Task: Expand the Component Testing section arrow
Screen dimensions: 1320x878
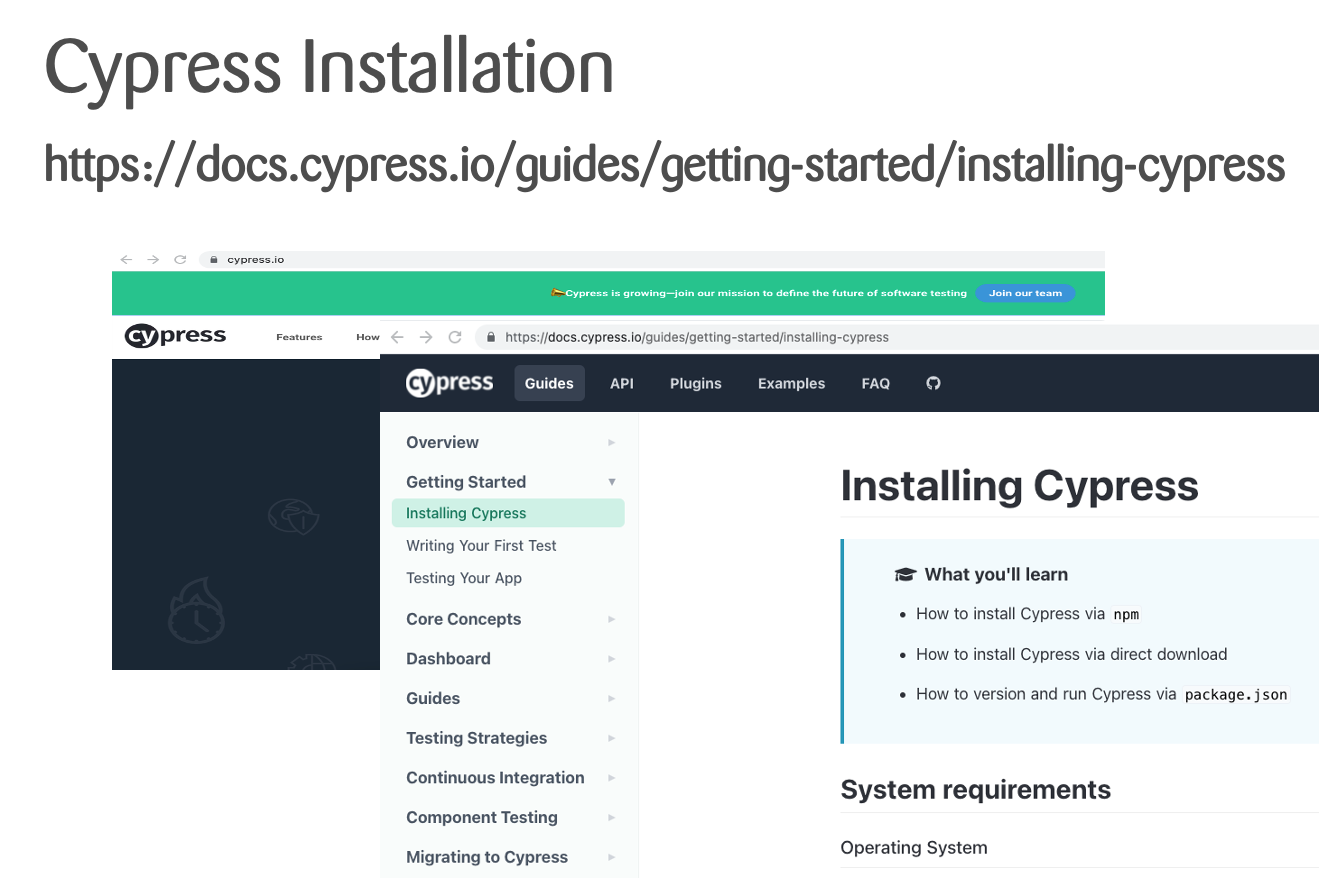Action: pyautogui.click(x=612, y=817)
